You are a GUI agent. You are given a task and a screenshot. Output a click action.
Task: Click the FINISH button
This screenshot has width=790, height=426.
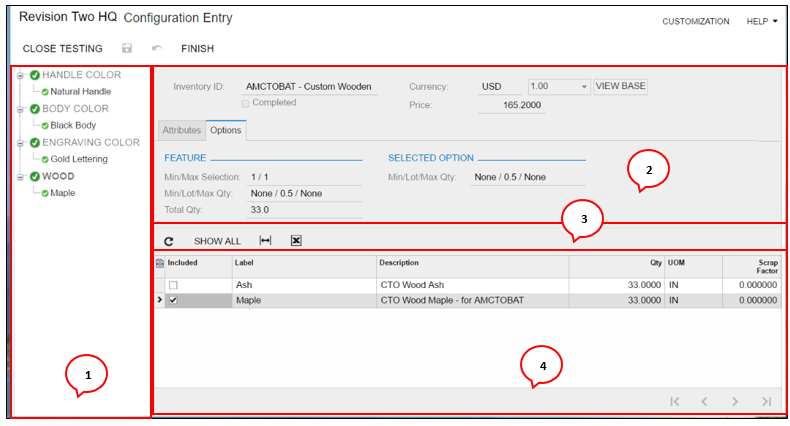197,48
